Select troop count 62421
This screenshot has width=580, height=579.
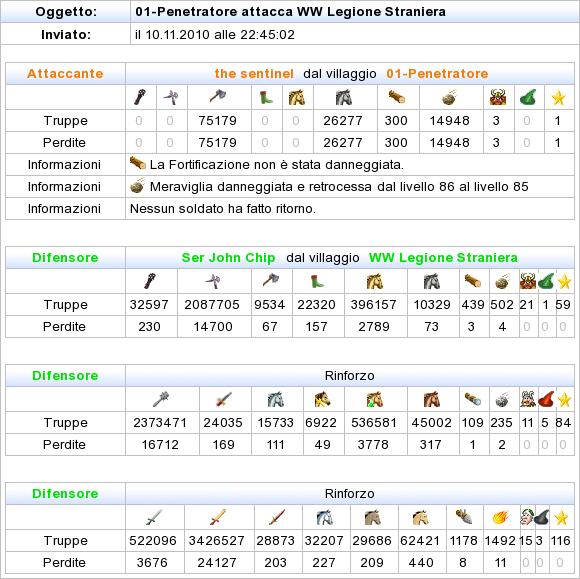pos(420,541)
